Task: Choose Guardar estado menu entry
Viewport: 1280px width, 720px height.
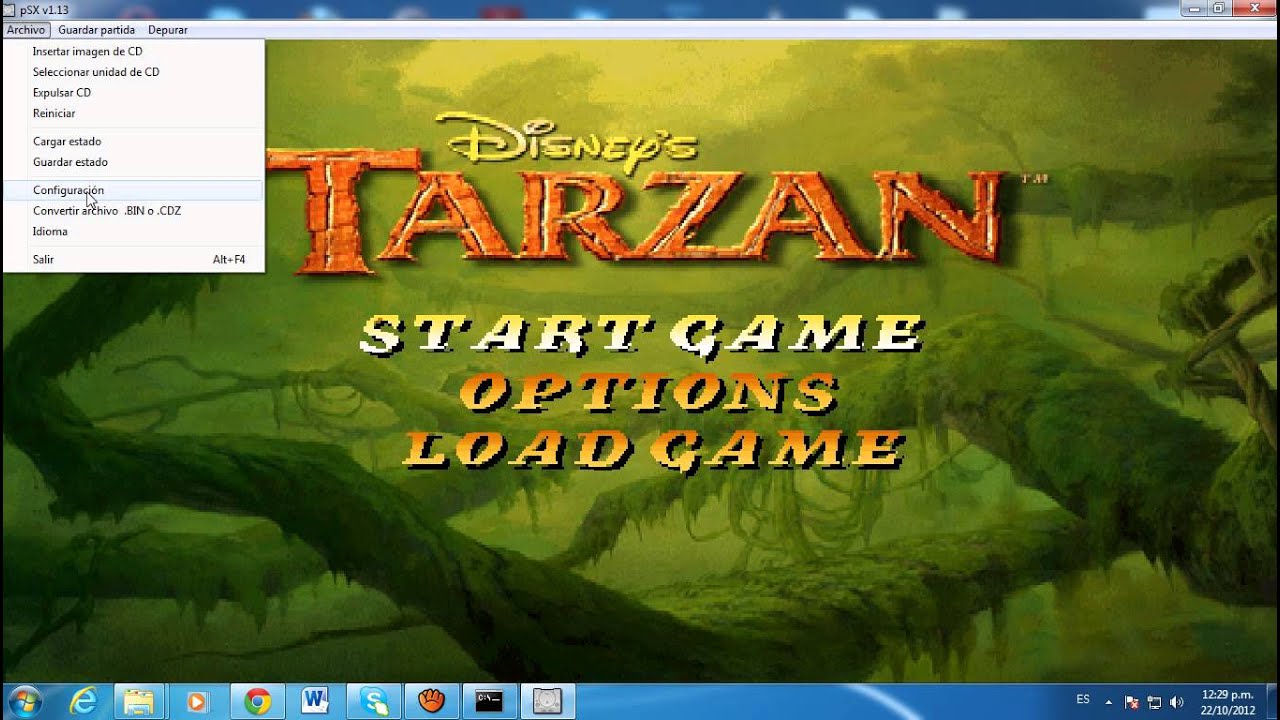Action: point(133,162)
